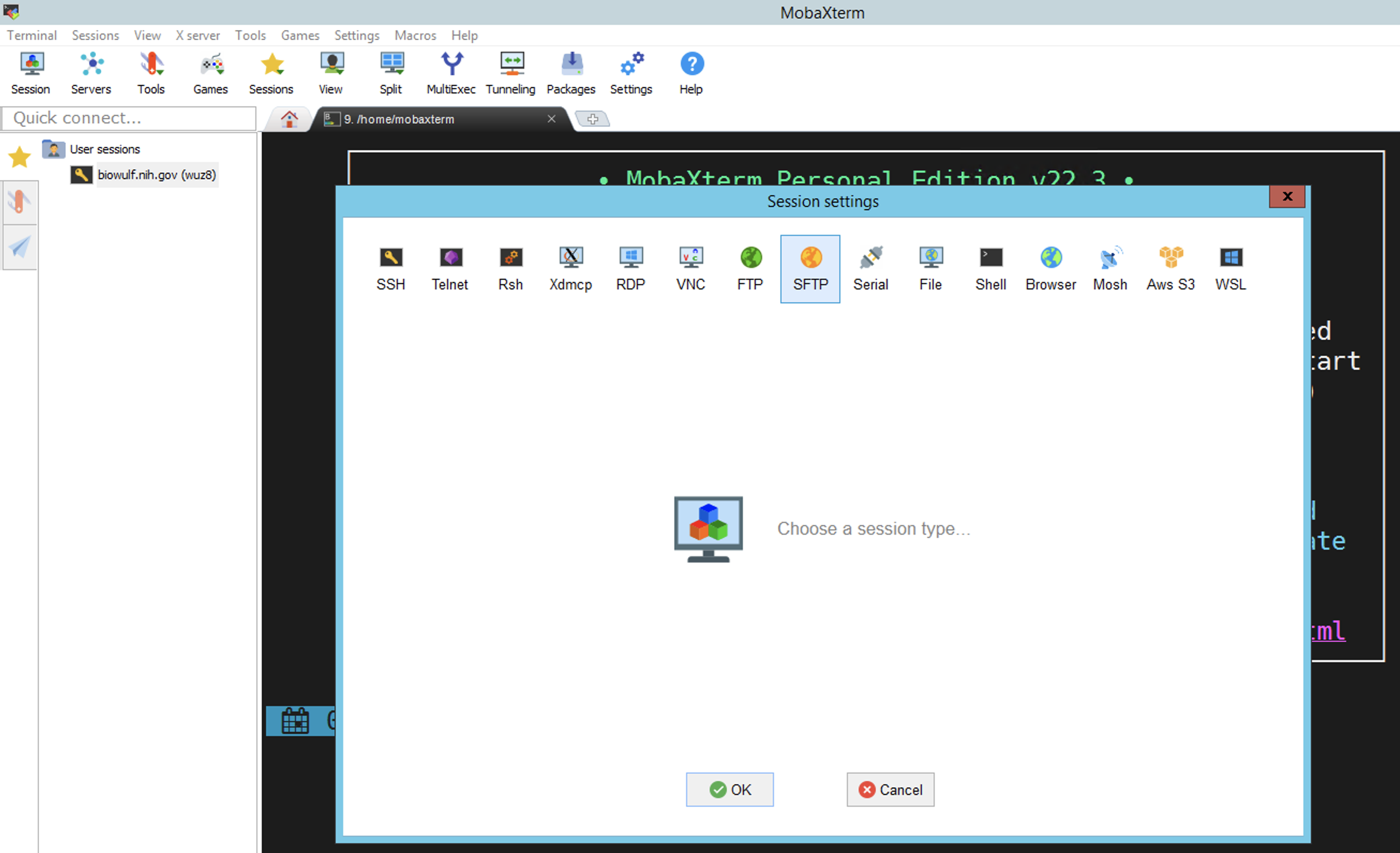Select the biowulf.nih.gov saved session
Viewport: 1400px width, 853px height.
157,175
